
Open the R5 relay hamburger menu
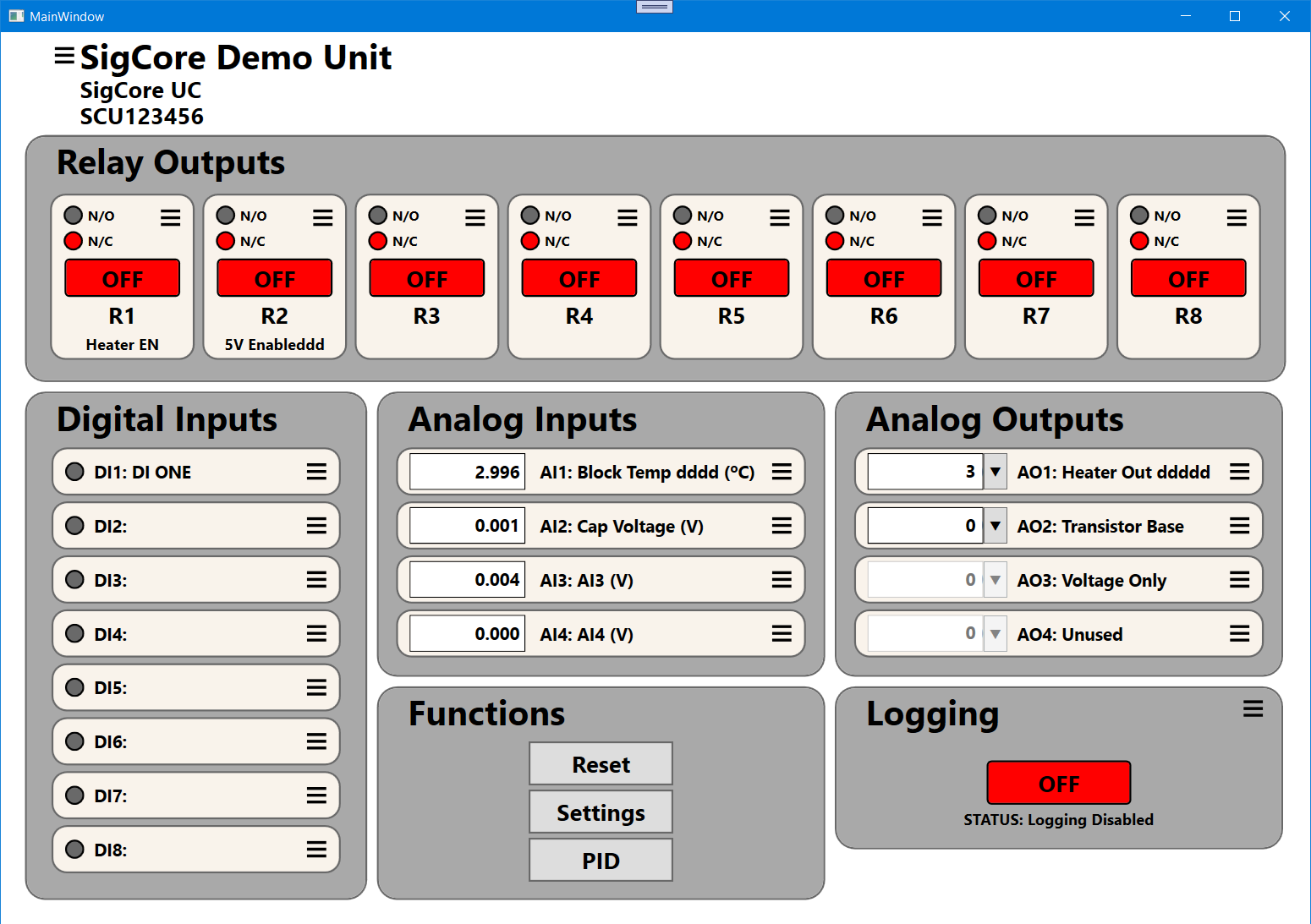(x=779, y=218)
